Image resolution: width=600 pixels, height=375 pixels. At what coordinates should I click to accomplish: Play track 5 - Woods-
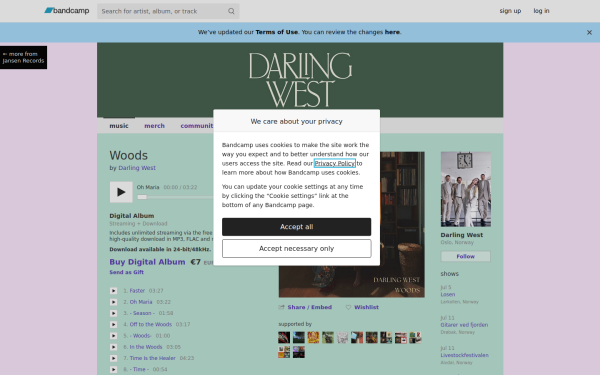click(113, 336)
